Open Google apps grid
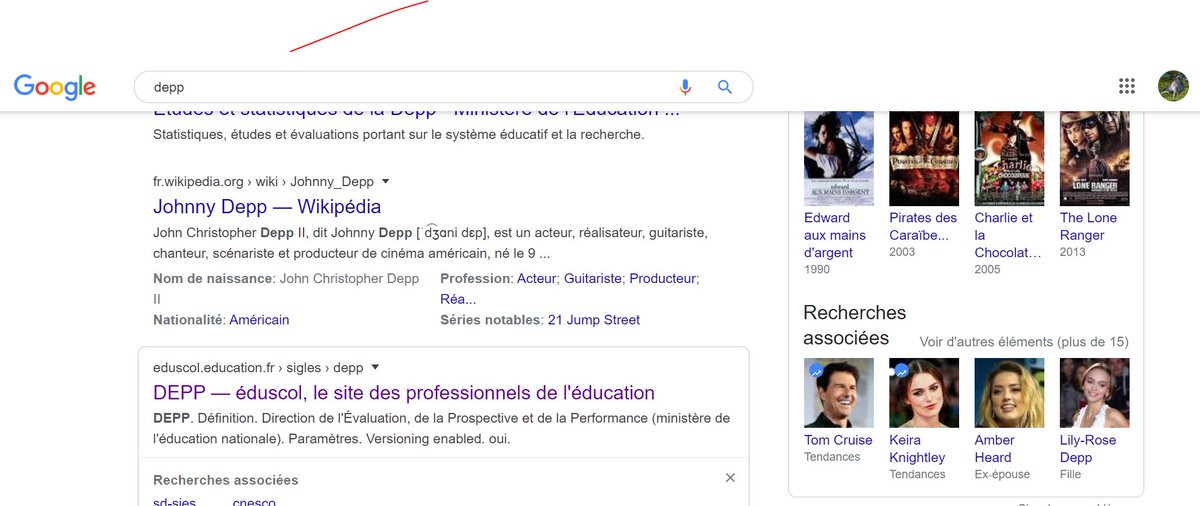 1127,86
